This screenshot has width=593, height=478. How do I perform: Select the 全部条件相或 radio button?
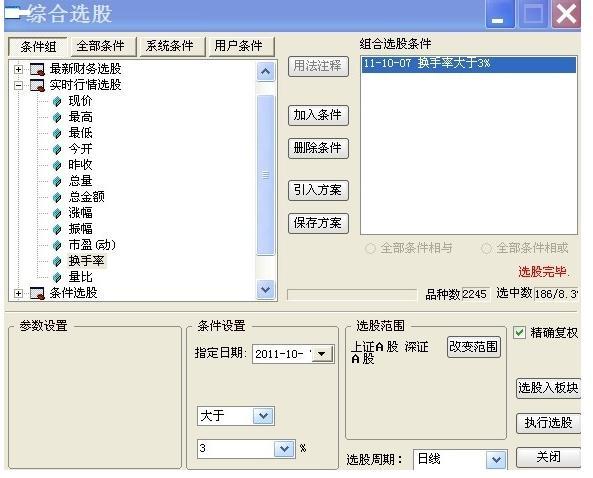click(x=486, y=248)
